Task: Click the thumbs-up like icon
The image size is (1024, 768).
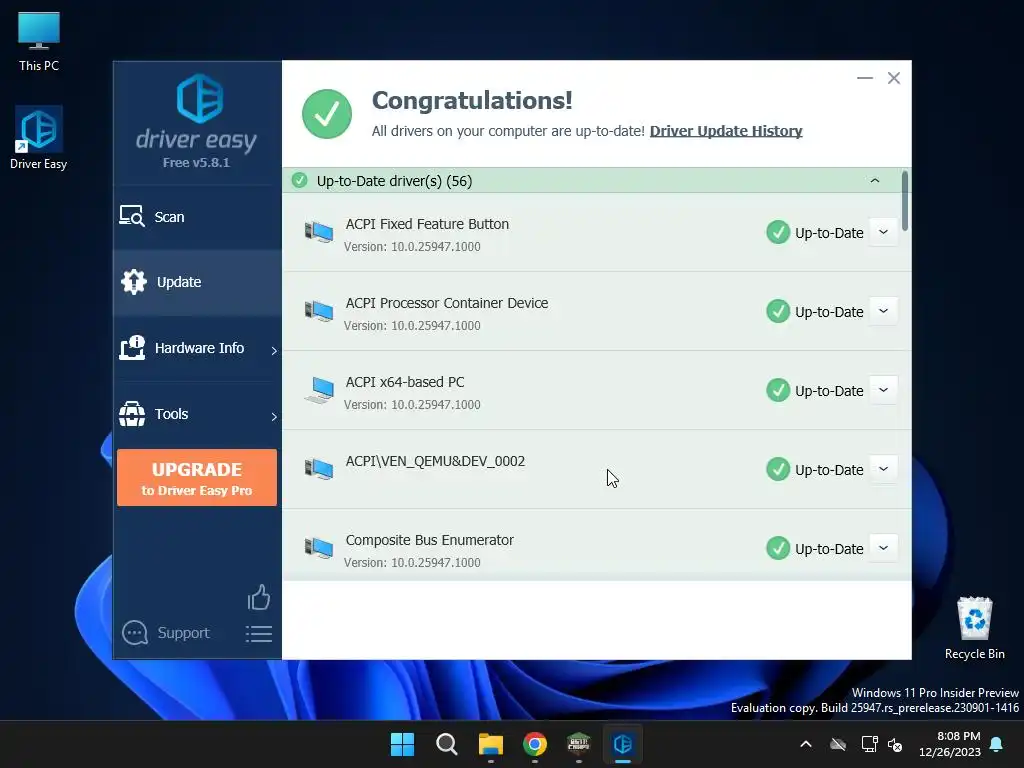Action: coord(259,597)
